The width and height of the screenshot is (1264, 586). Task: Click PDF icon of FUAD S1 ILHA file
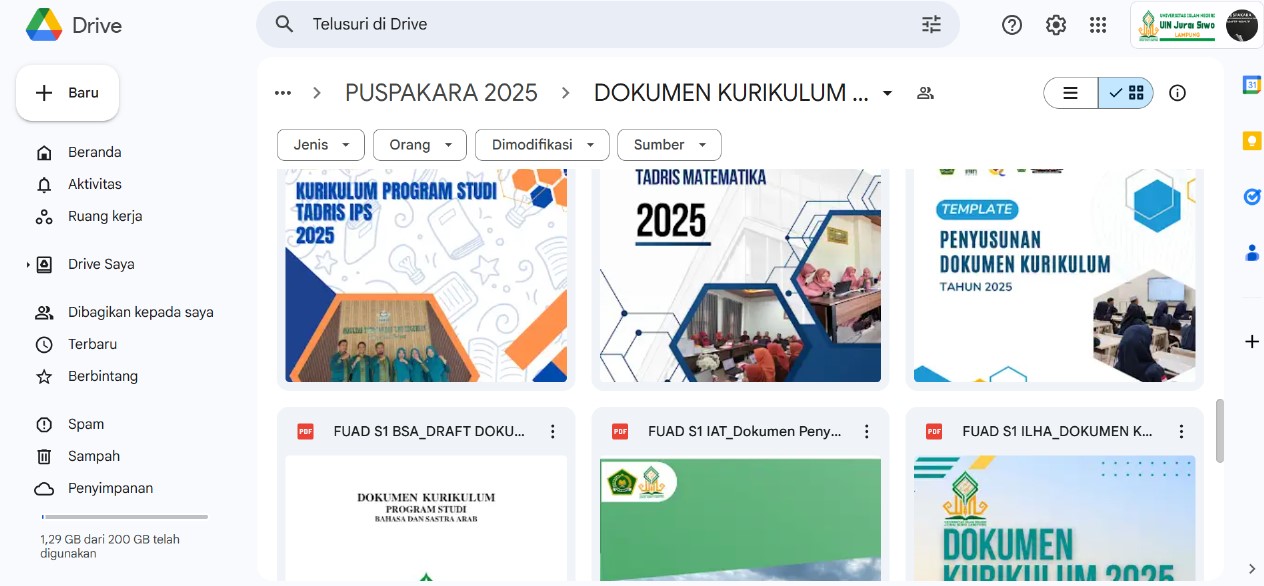coord(934,432)
